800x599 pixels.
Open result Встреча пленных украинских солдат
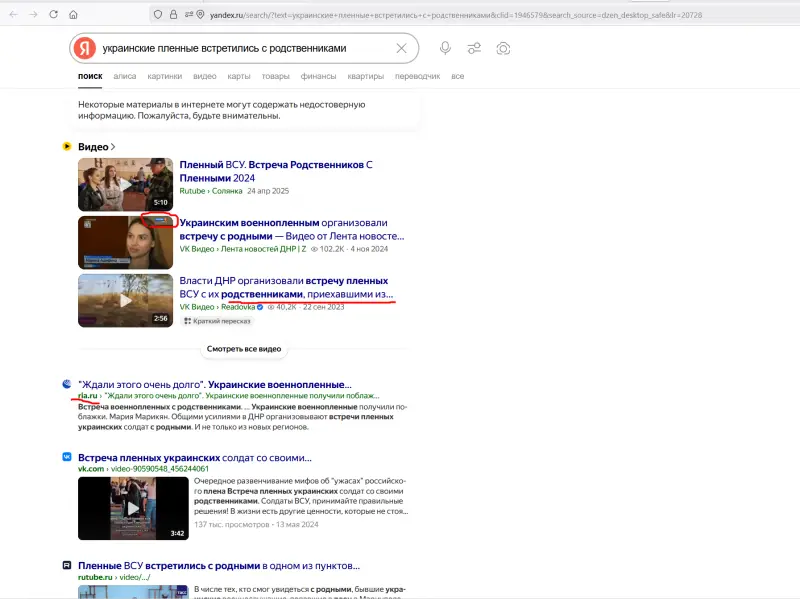195,458
